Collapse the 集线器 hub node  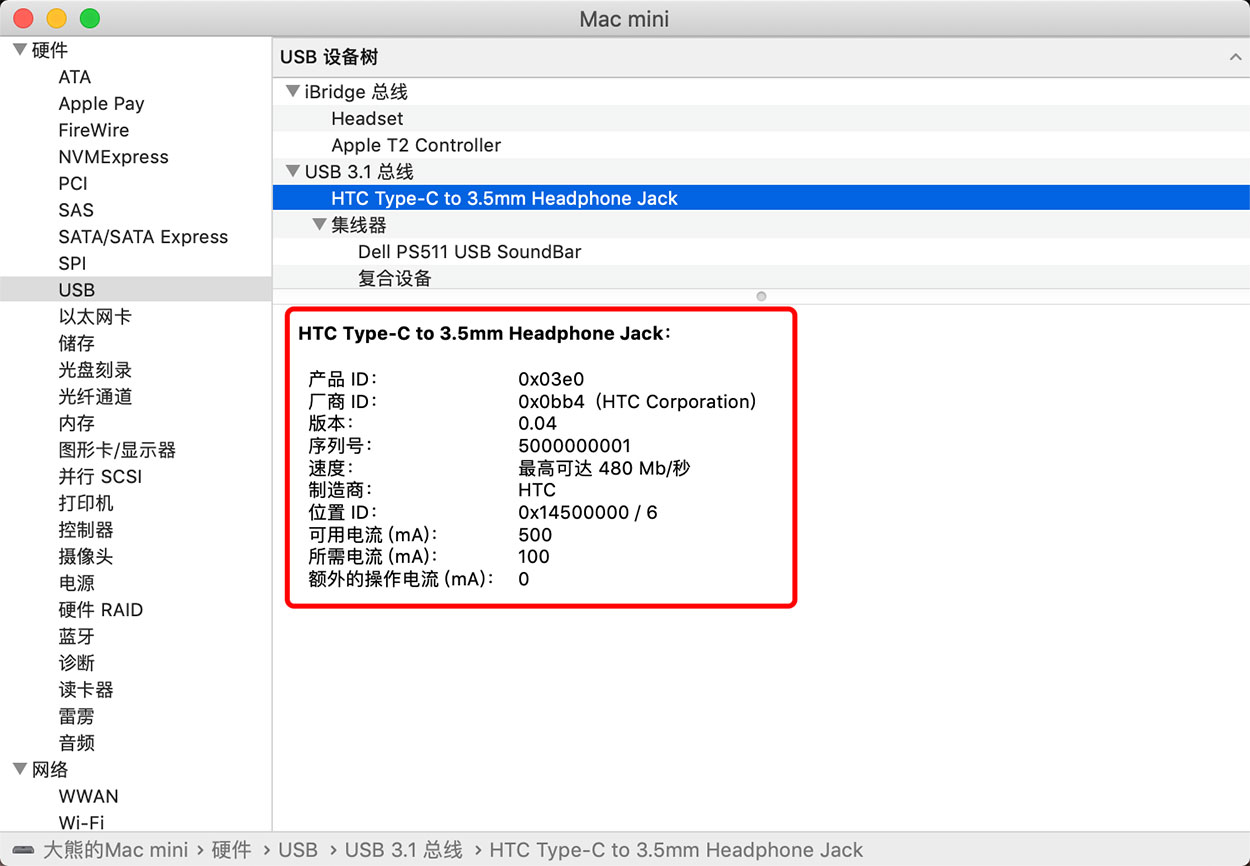tap(320, 225)
